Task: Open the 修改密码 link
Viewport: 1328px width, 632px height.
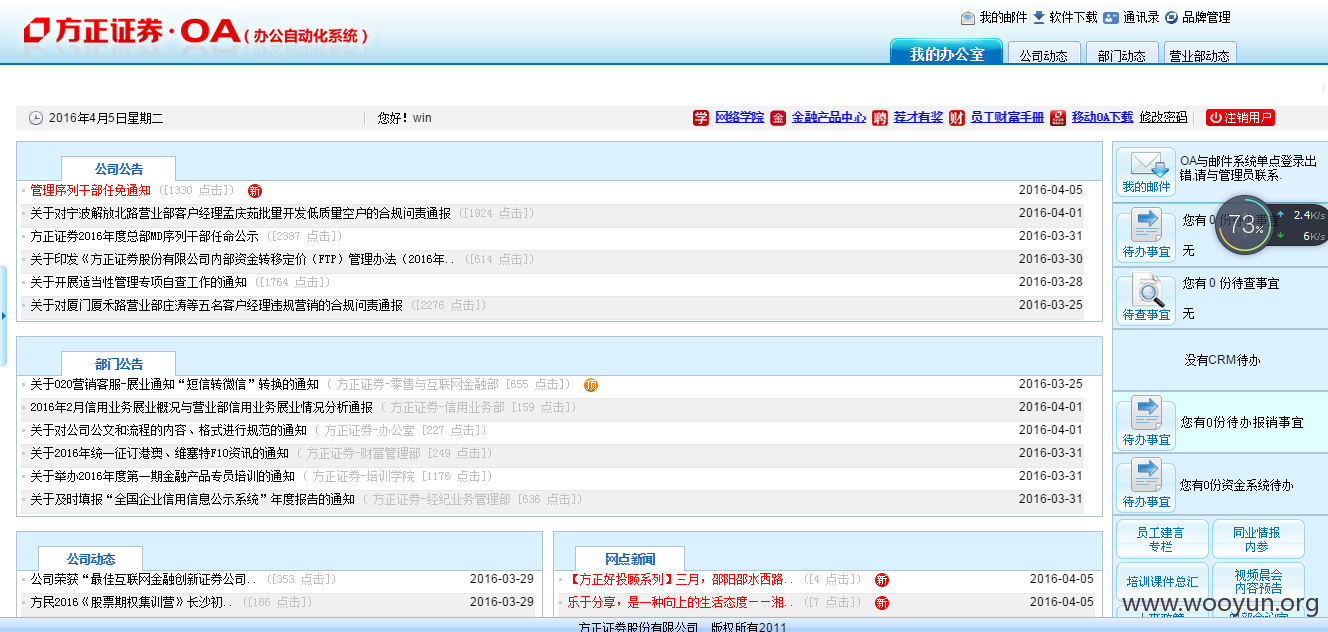Action: click(x=1163, y=117)
